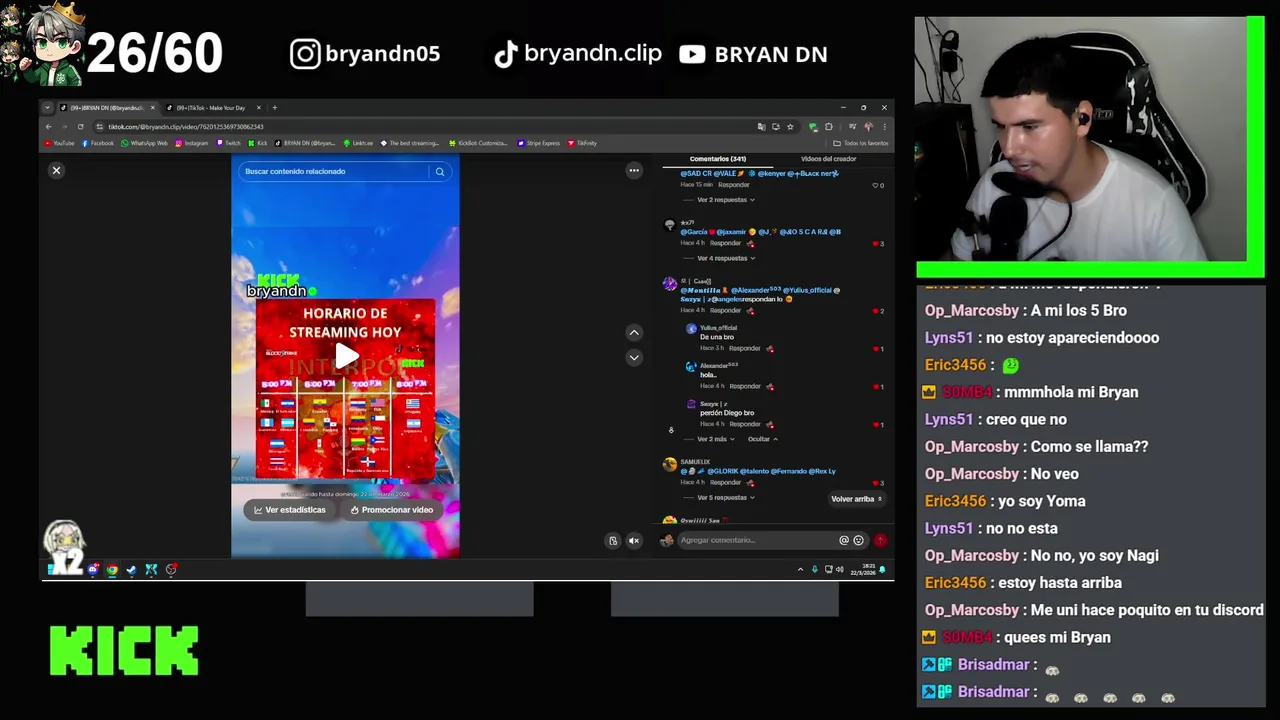This screenshot has height=720, width=1280.
Task: Open the Twitch bookmark
Action: 228,143
